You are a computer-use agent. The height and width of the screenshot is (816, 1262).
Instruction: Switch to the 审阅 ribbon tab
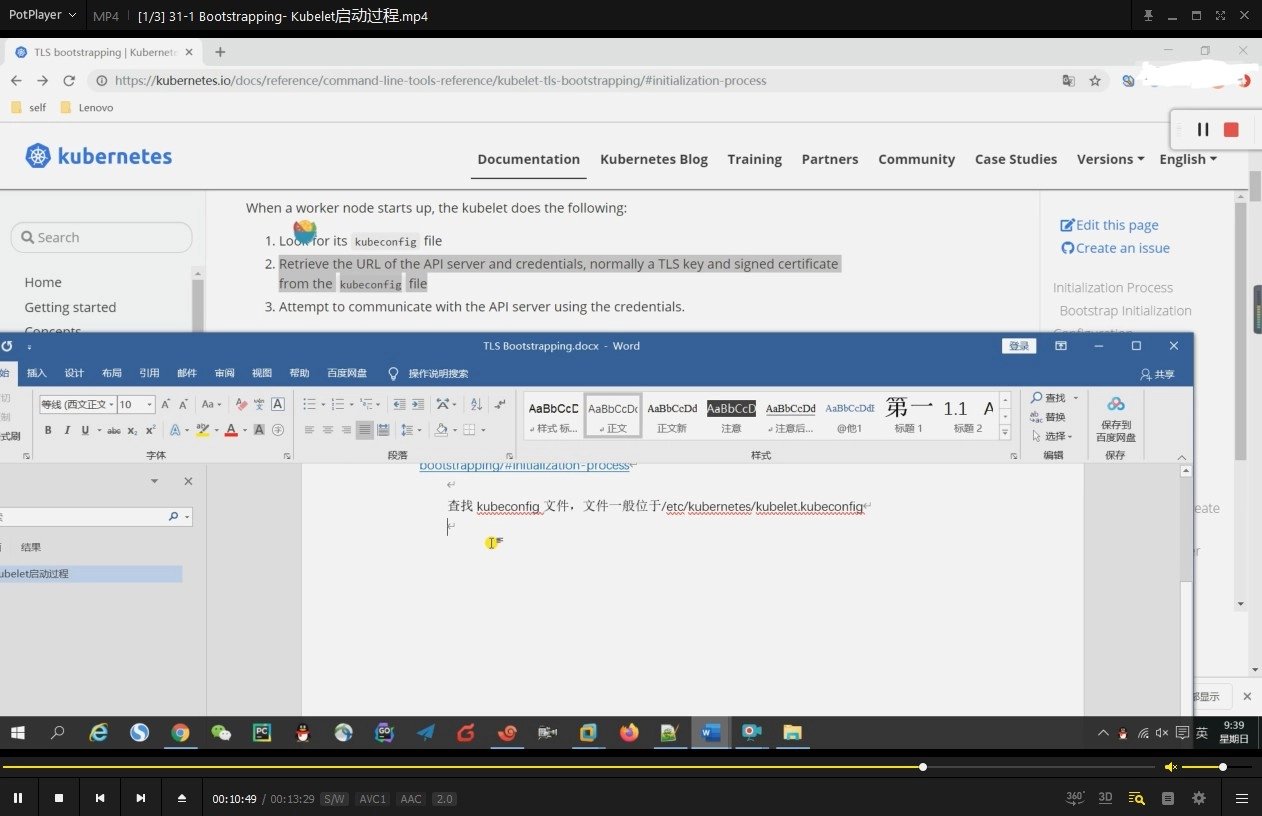(224, 372)
